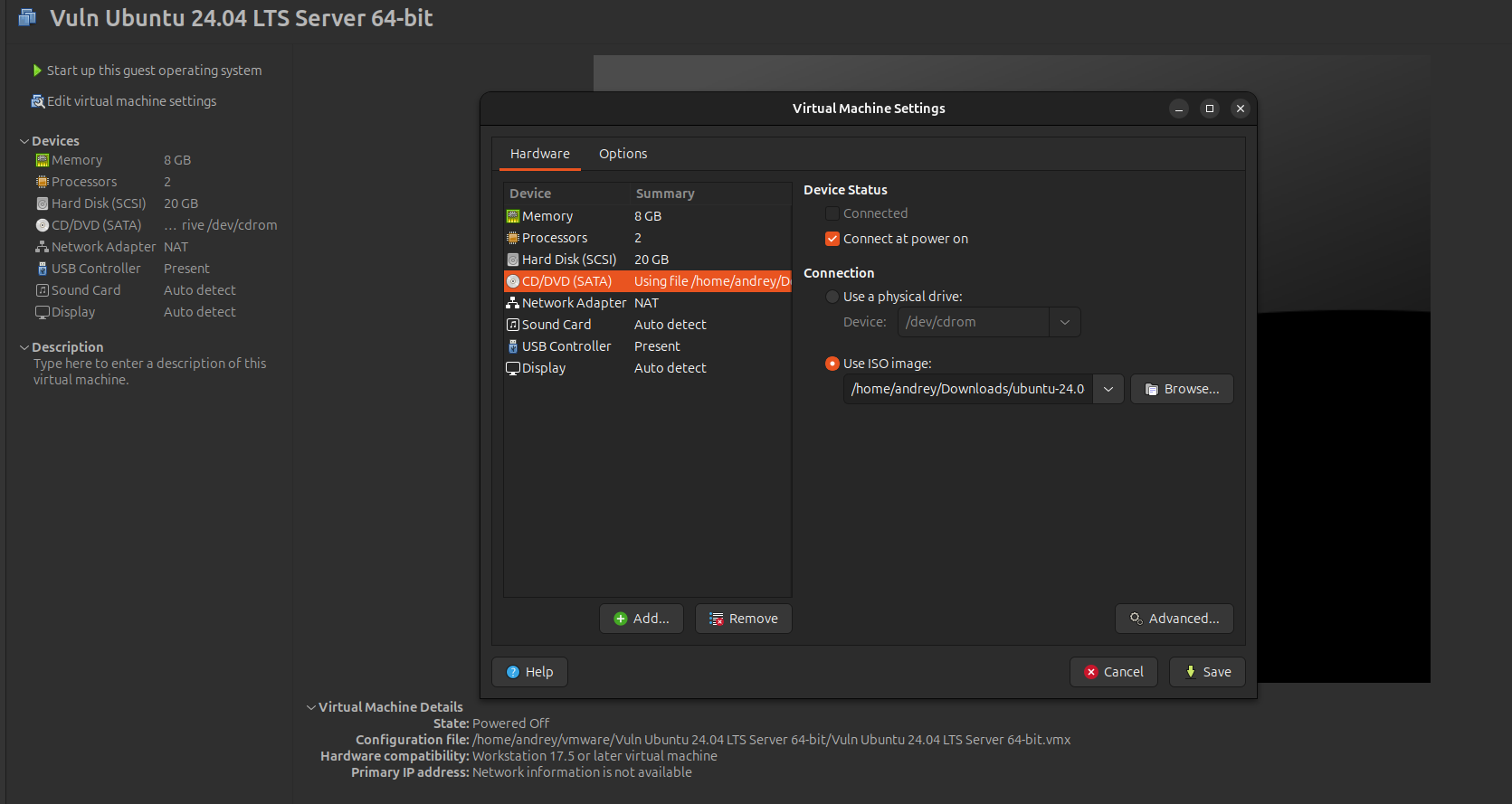The width and height of the screenshot is (1512, 804).
Task: Click the Browse... button for ISO
Action: click(1182, 389)
